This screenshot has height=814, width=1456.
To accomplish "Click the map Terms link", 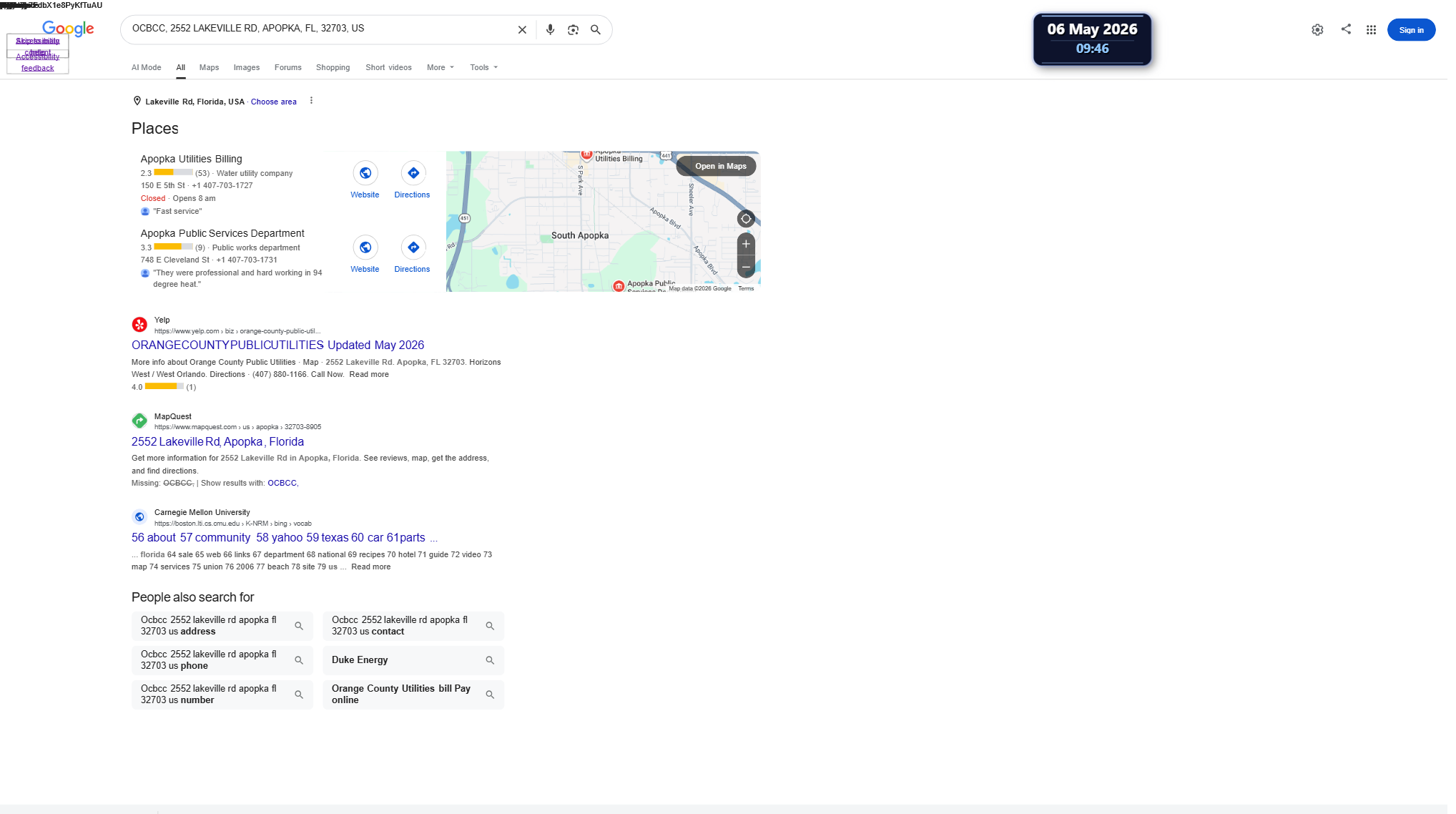I will pyautogui.click(x=746, y=288).
